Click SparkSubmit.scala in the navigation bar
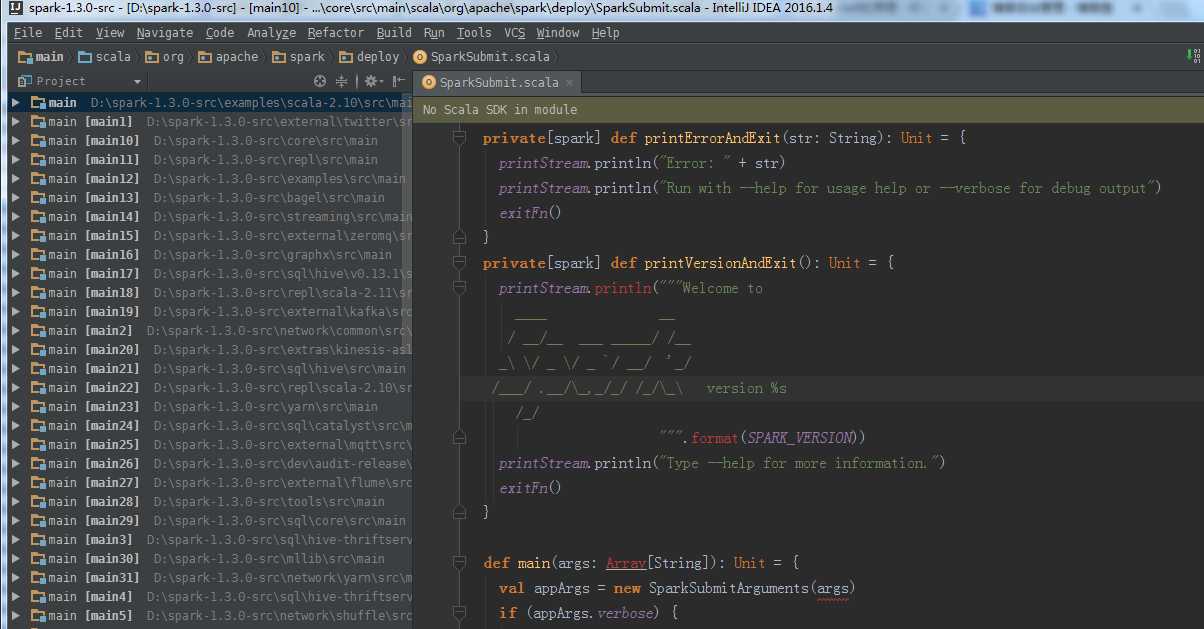The height and width of the screenshot is (629, 1204). click(481, 57)
